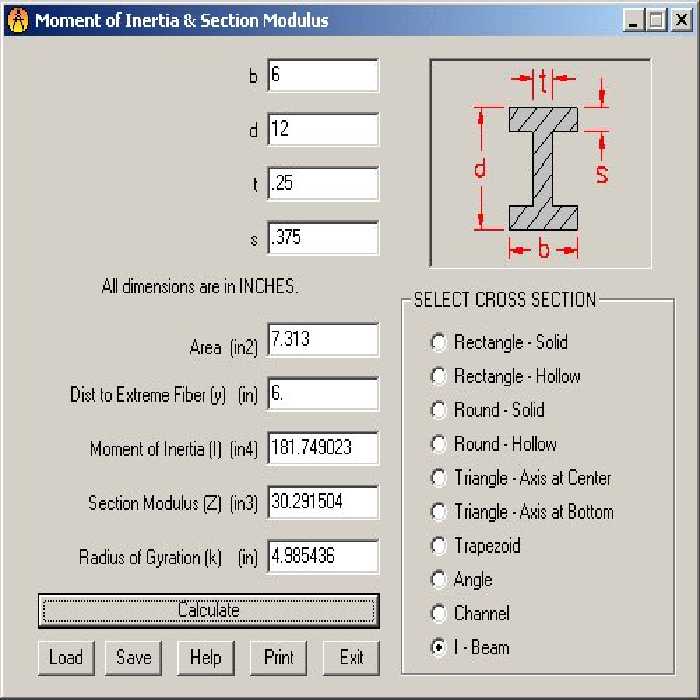Image resolution: width=700 pixels, height=700 pixels.
Task: Focus the t thickness input field
Action: 323,183
